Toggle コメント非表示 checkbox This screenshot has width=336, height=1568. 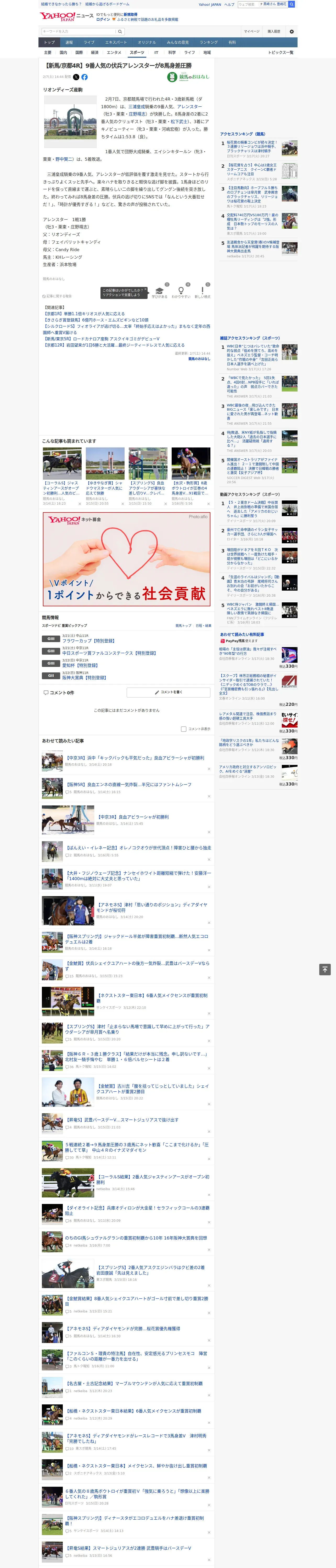(183, 729)
